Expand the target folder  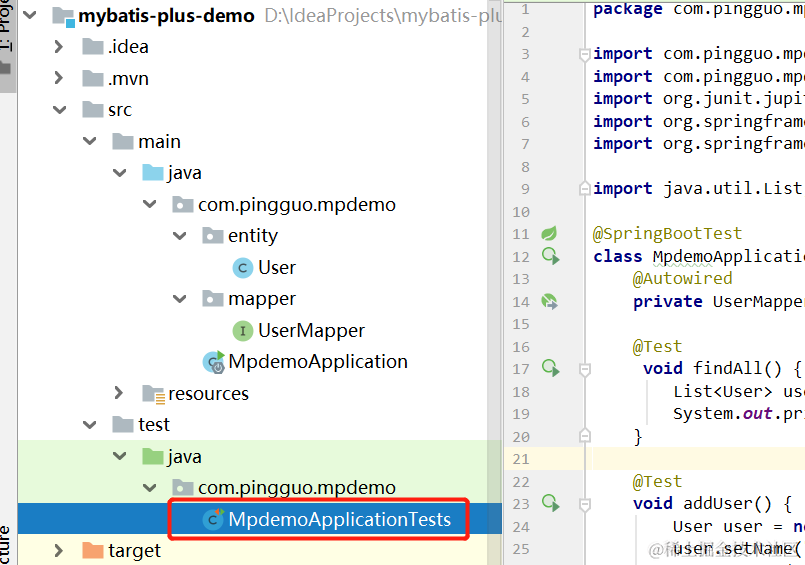[x=59, y=551]
